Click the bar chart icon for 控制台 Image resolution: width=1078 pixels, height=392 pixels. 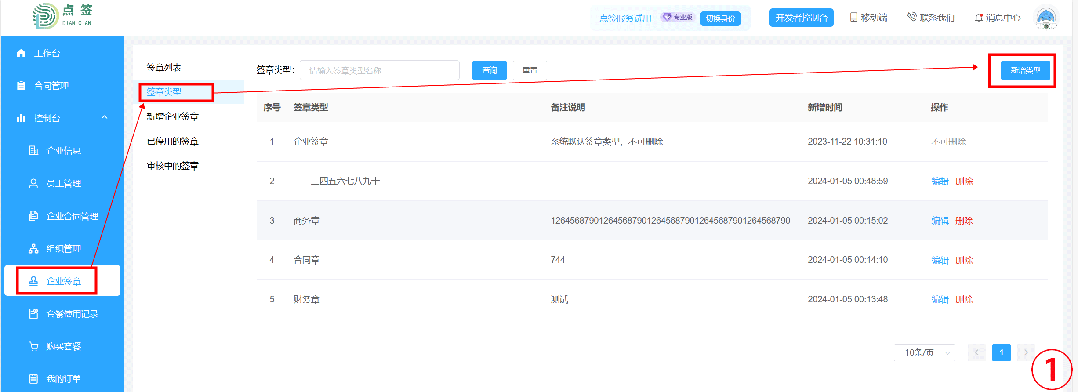click(21, 118)
